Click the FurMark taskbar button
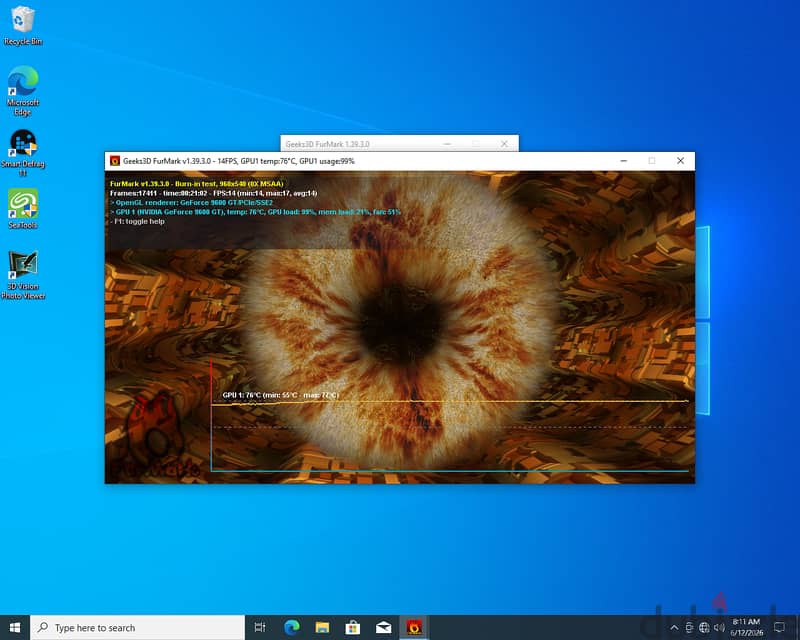The width and height of the screenshot is (800, 640). coord(414,627)
